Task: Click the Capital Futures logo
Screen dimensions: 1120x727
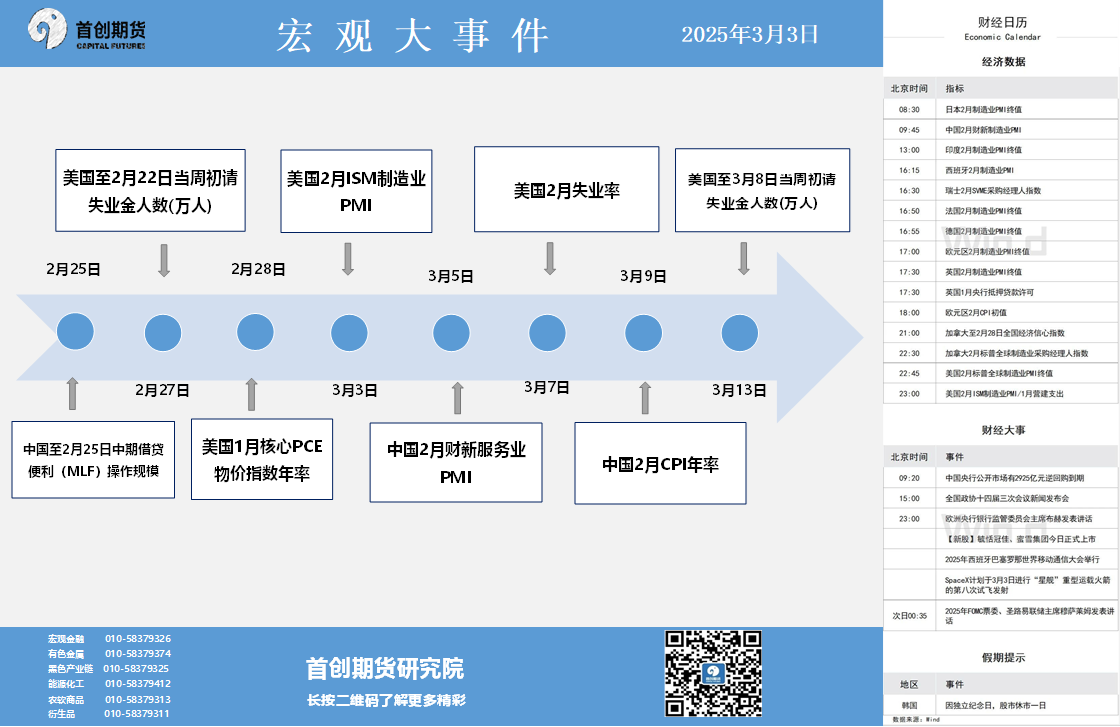Action: (x=87, y=31)
